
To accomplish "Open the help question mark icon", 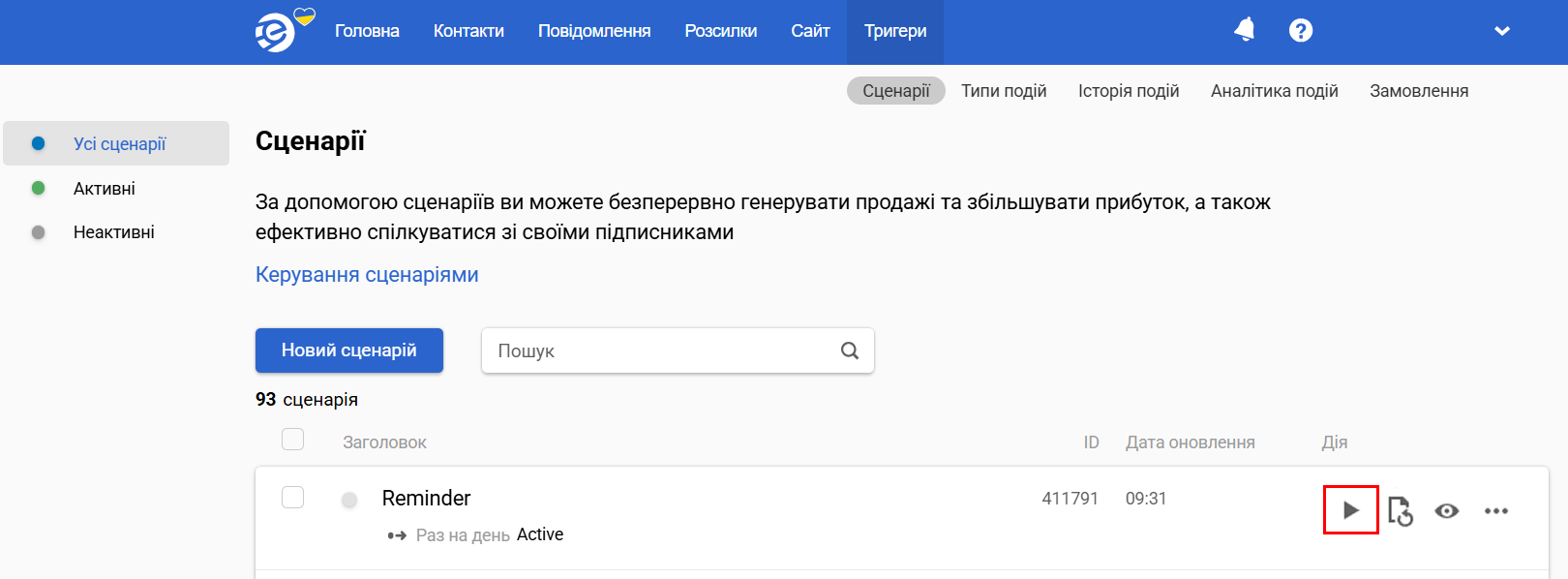I will [x=1301, y=30].
